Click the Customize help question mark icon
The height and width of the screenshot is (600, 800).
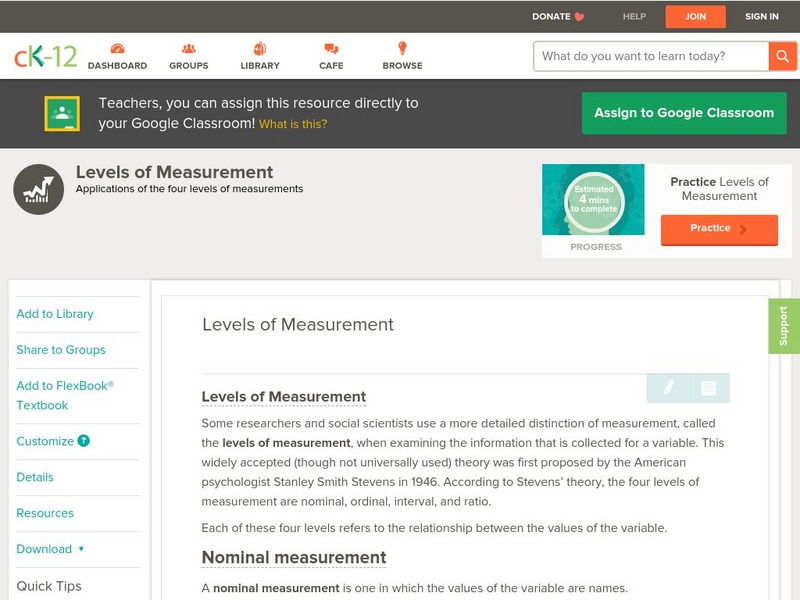click(84, 441)
